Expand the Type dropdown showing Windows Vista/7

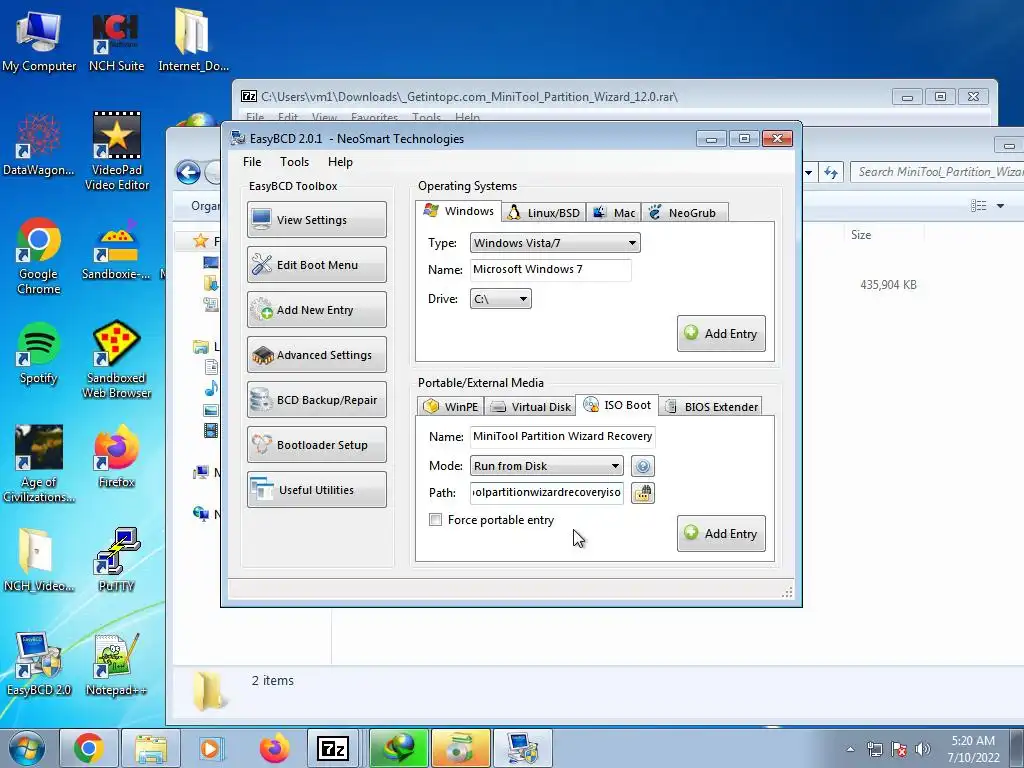coord(555,243)
